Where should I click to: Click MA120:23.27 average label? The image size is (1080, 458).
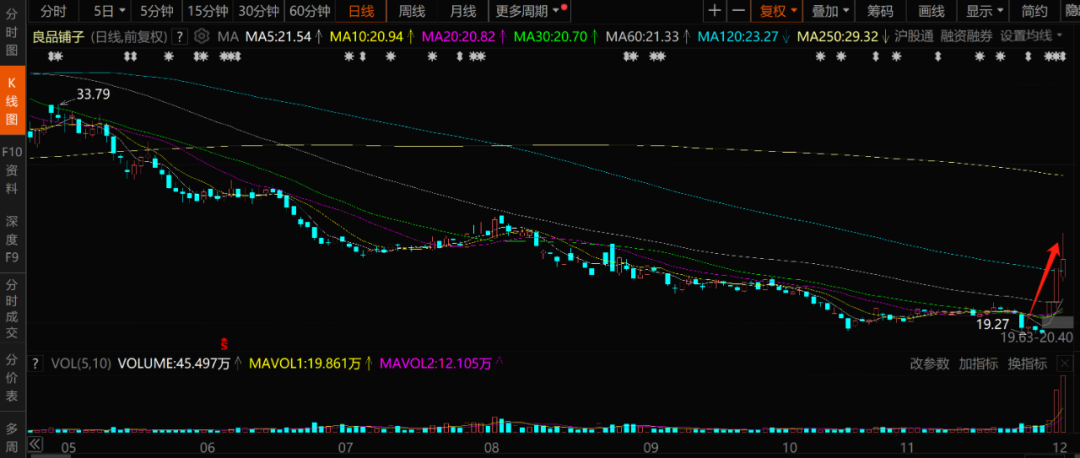(x=736, y=37)
